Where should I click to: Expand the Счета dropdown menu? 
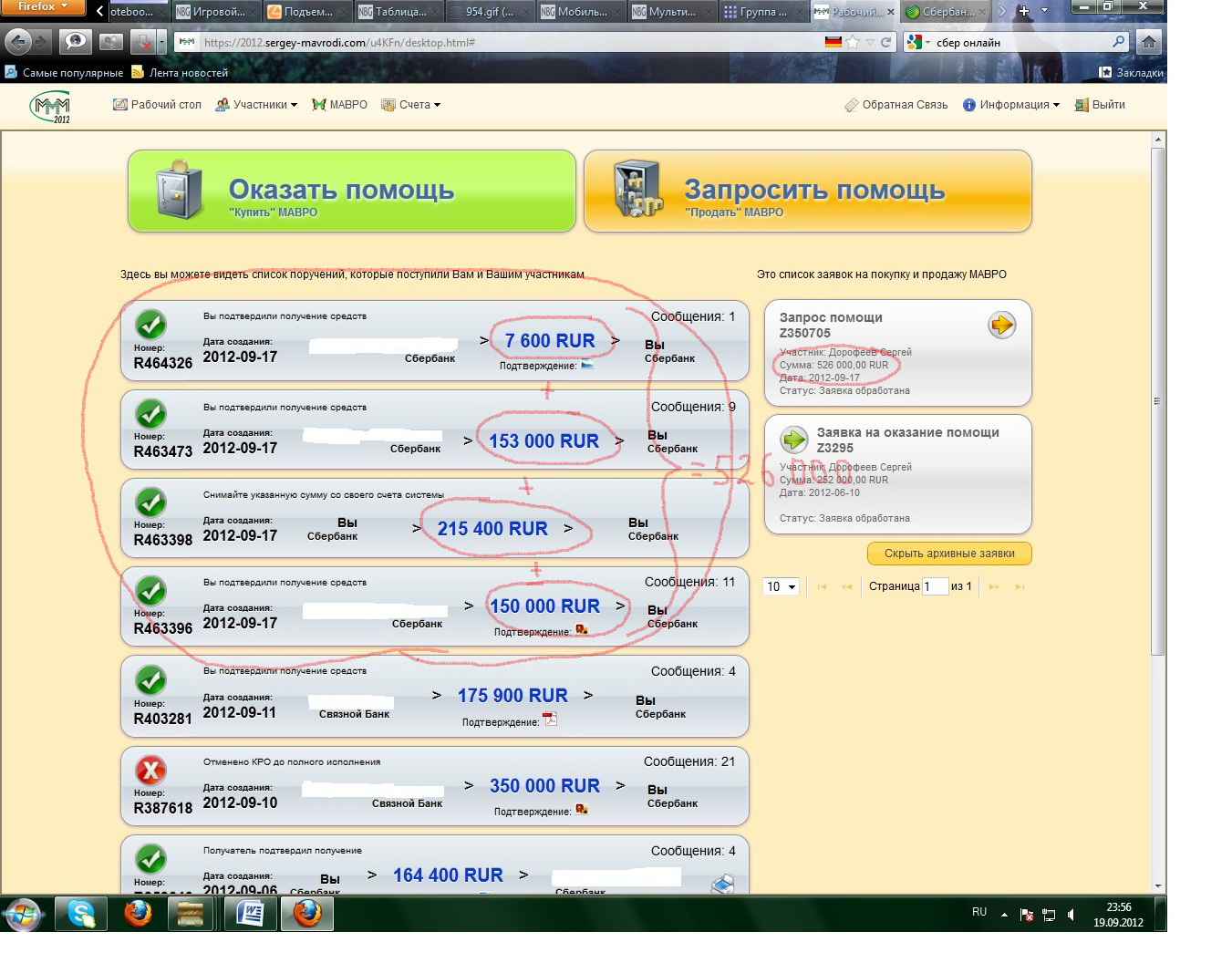[411, 105]
